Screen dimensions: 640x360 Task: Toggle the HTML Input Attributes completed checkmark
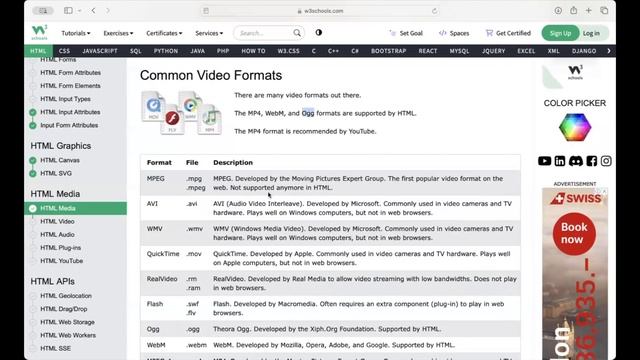coord(33,112)
